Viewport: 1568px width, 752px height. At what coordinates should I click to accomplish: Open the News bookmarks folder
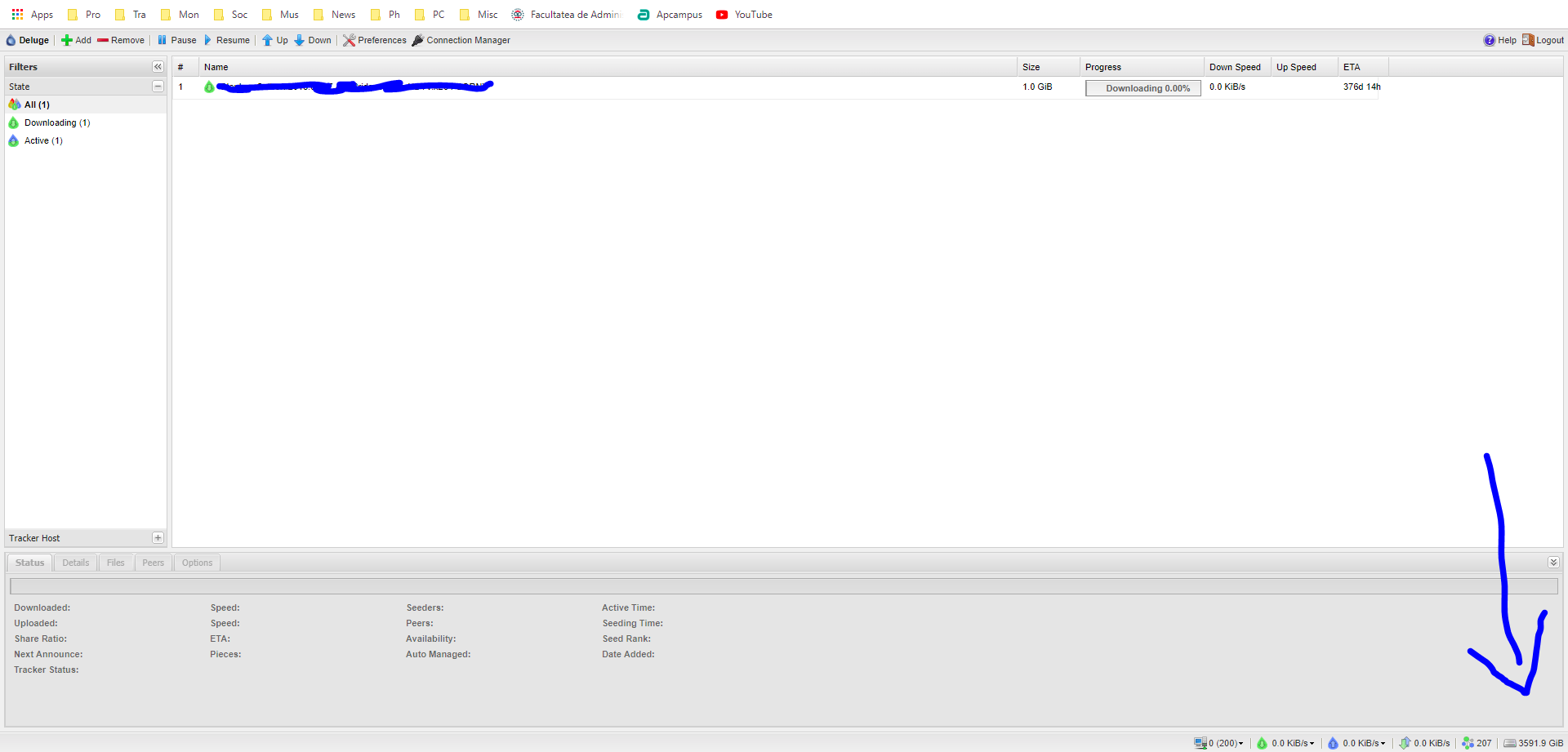(335, 15)
